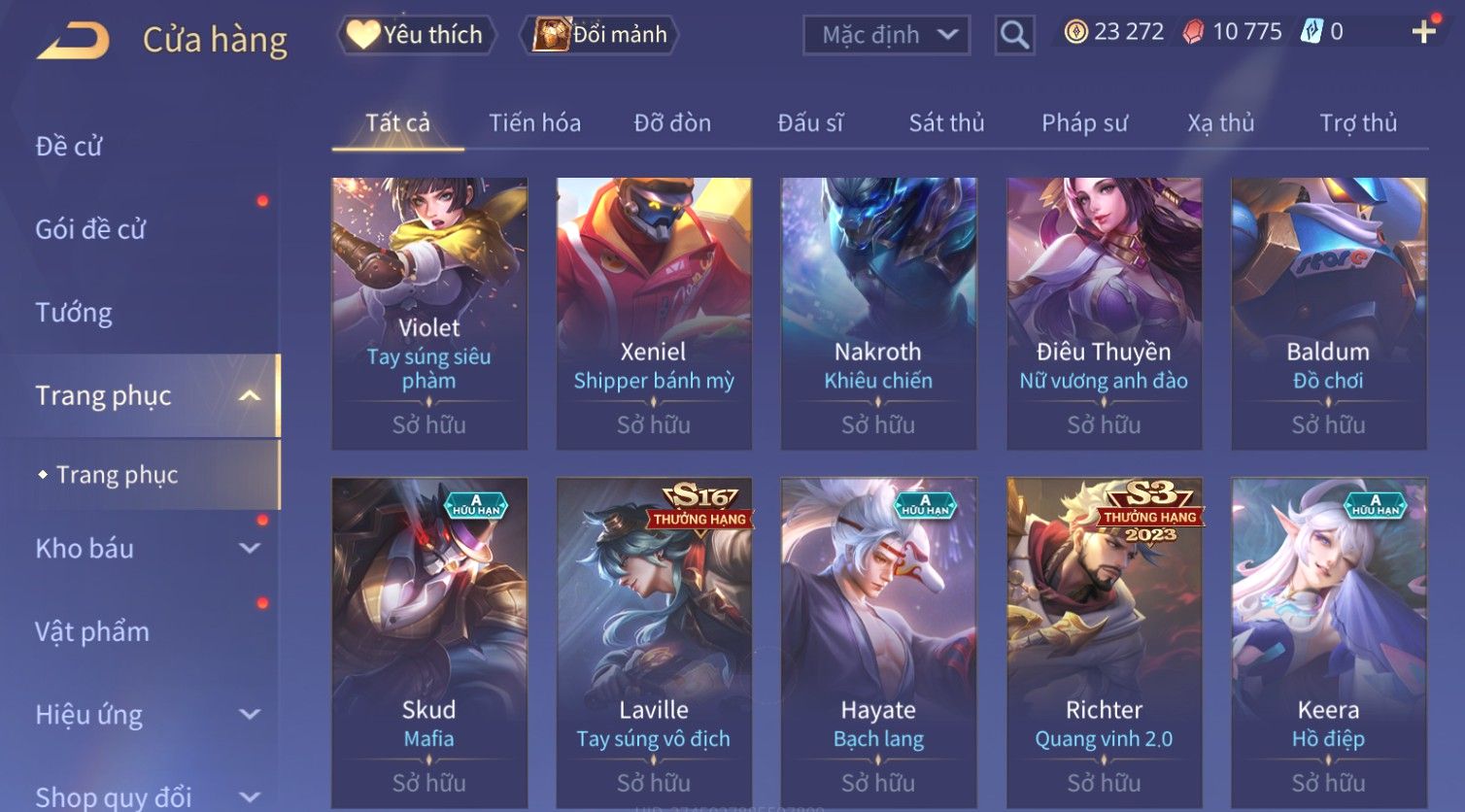The width and height of the screenshot is (1465, 812).
Task: Switch to the Pháp sư tab
Action: point(1084,123)
